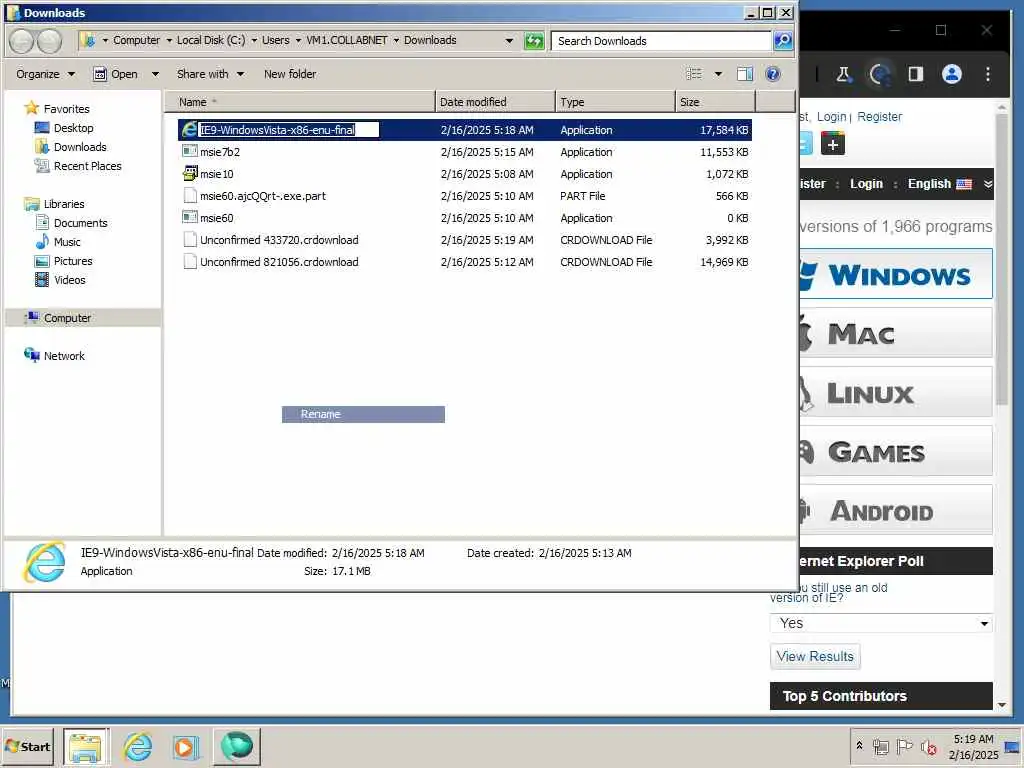Screen dimensions: 1024x768
Task: Open the Start menu
Action: (27, 746)
